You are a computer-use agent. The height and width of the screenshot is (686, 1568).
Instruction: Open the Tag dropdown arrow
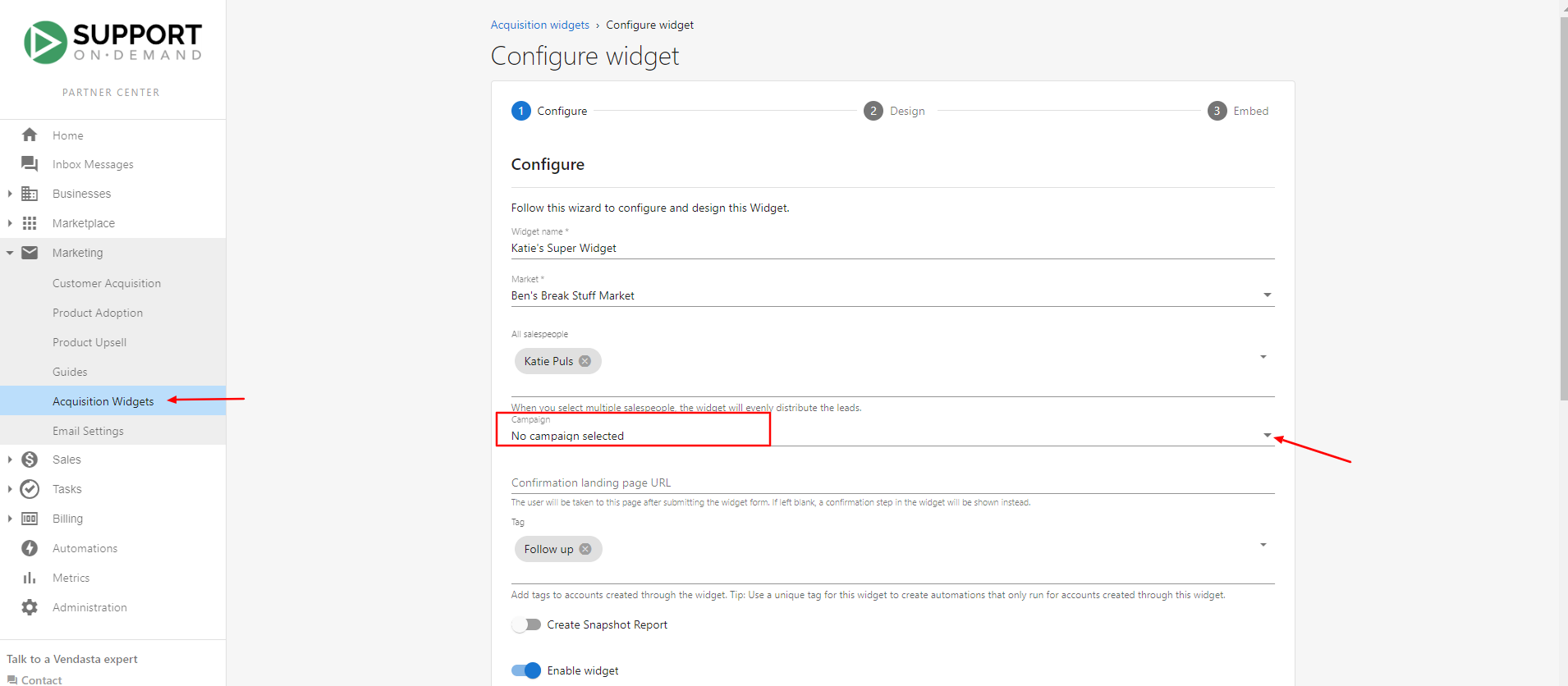(1263, 545)
